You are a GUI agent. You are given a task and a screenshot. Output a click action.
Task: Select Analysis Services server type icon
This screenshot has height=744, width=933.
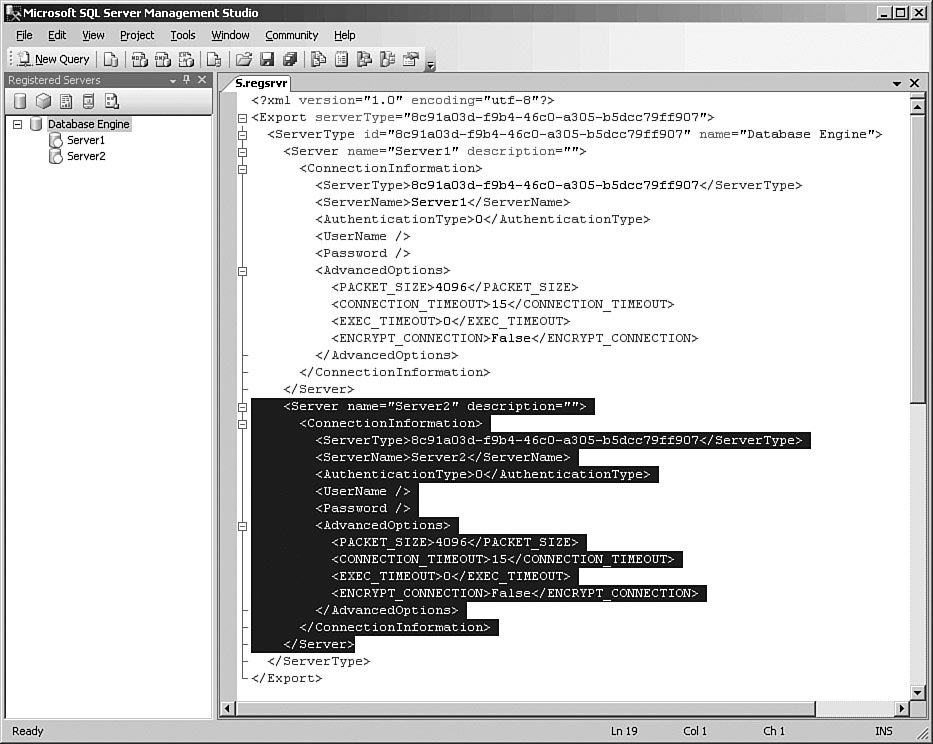pyautogui.click(x=43, y=101)
